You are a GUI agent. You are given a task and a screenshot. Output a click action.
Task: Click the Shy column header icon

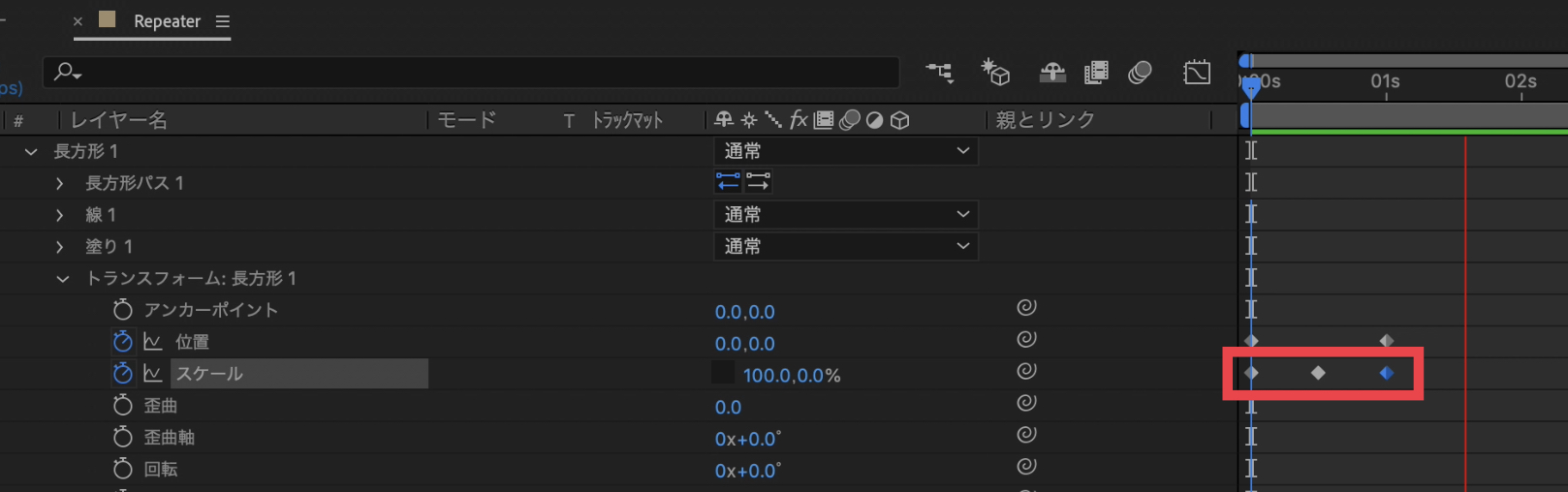(724, 120)
